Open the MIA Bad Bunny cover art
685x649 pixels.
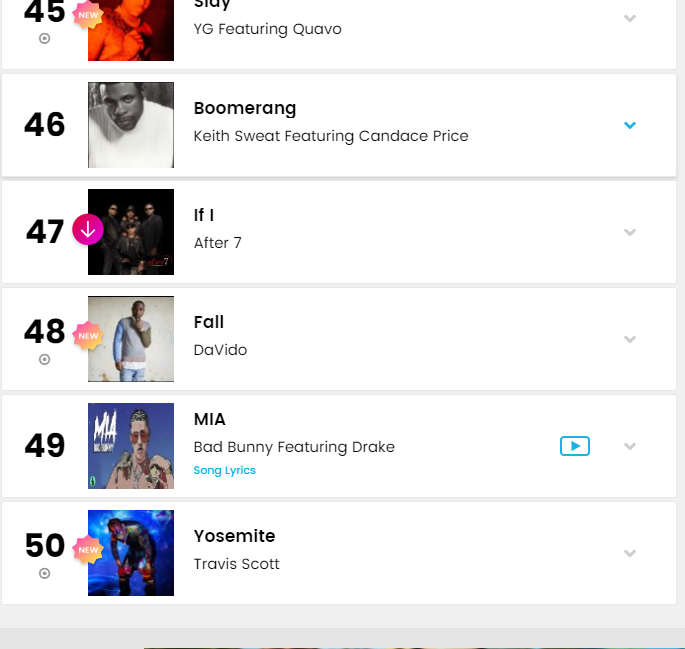[131, 446]
